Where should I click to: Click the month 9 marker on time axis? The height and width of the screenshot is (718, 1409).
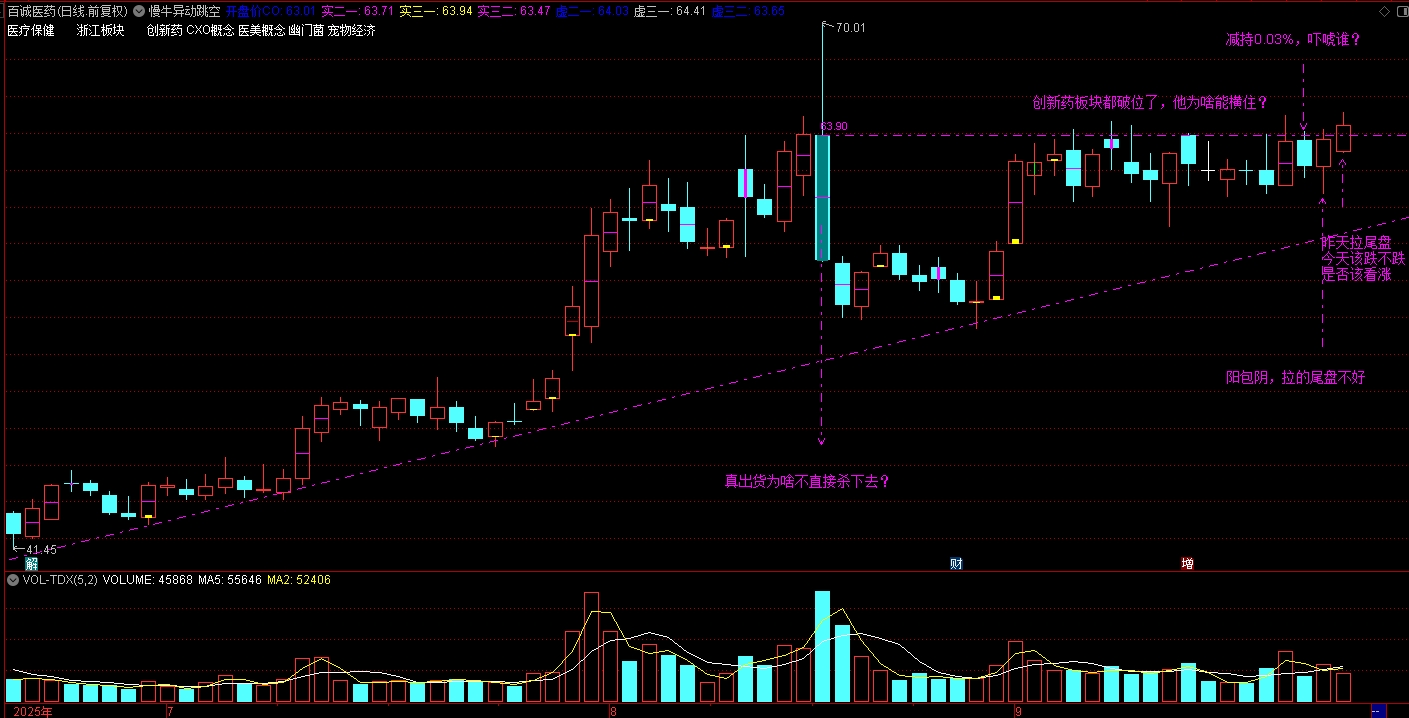tap(1019, 711)
